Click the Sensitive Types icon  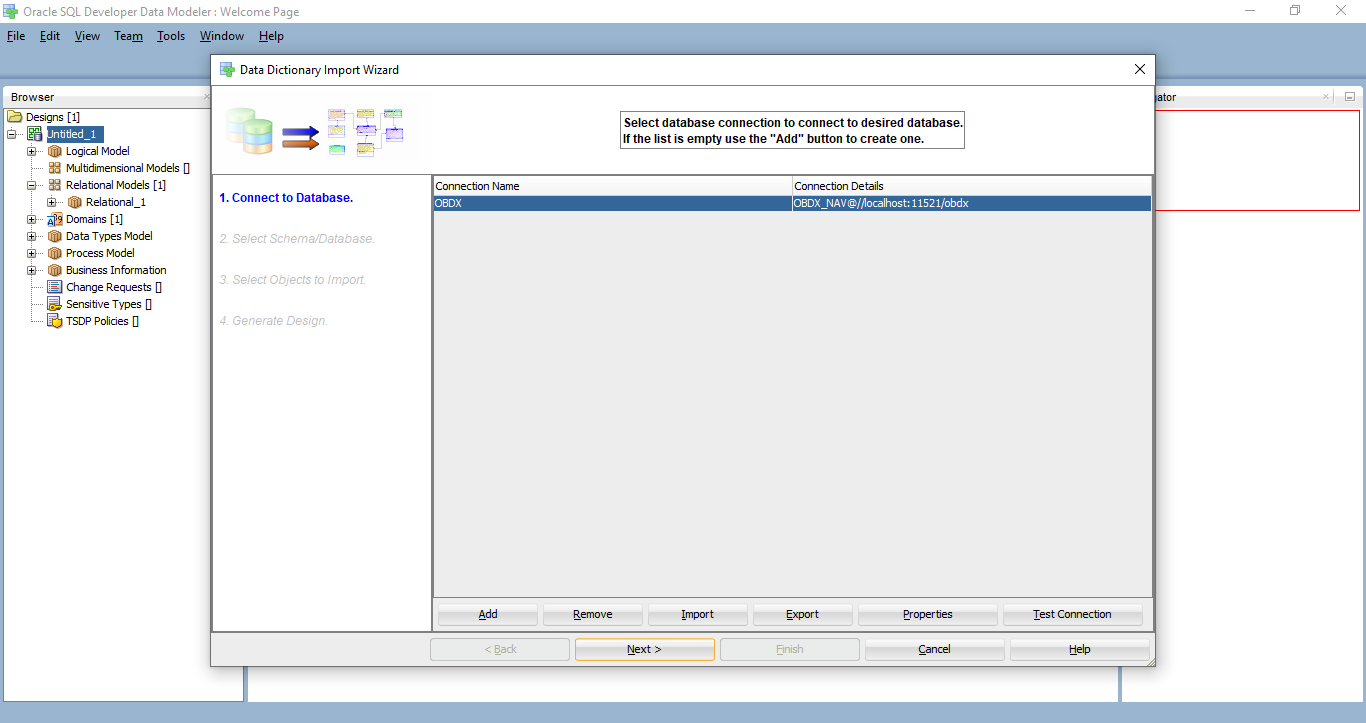pos(55,304)
